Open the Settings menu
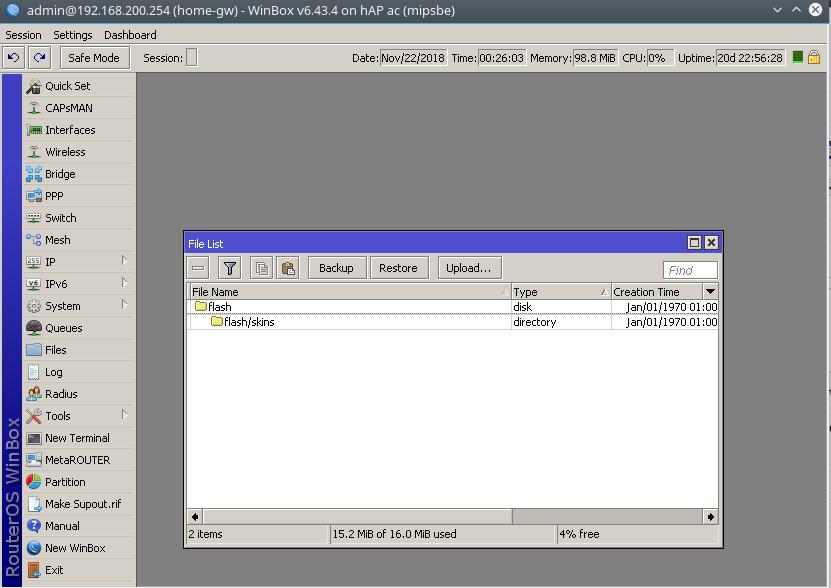Screen dimensions: 831x588 pos(73,35)
